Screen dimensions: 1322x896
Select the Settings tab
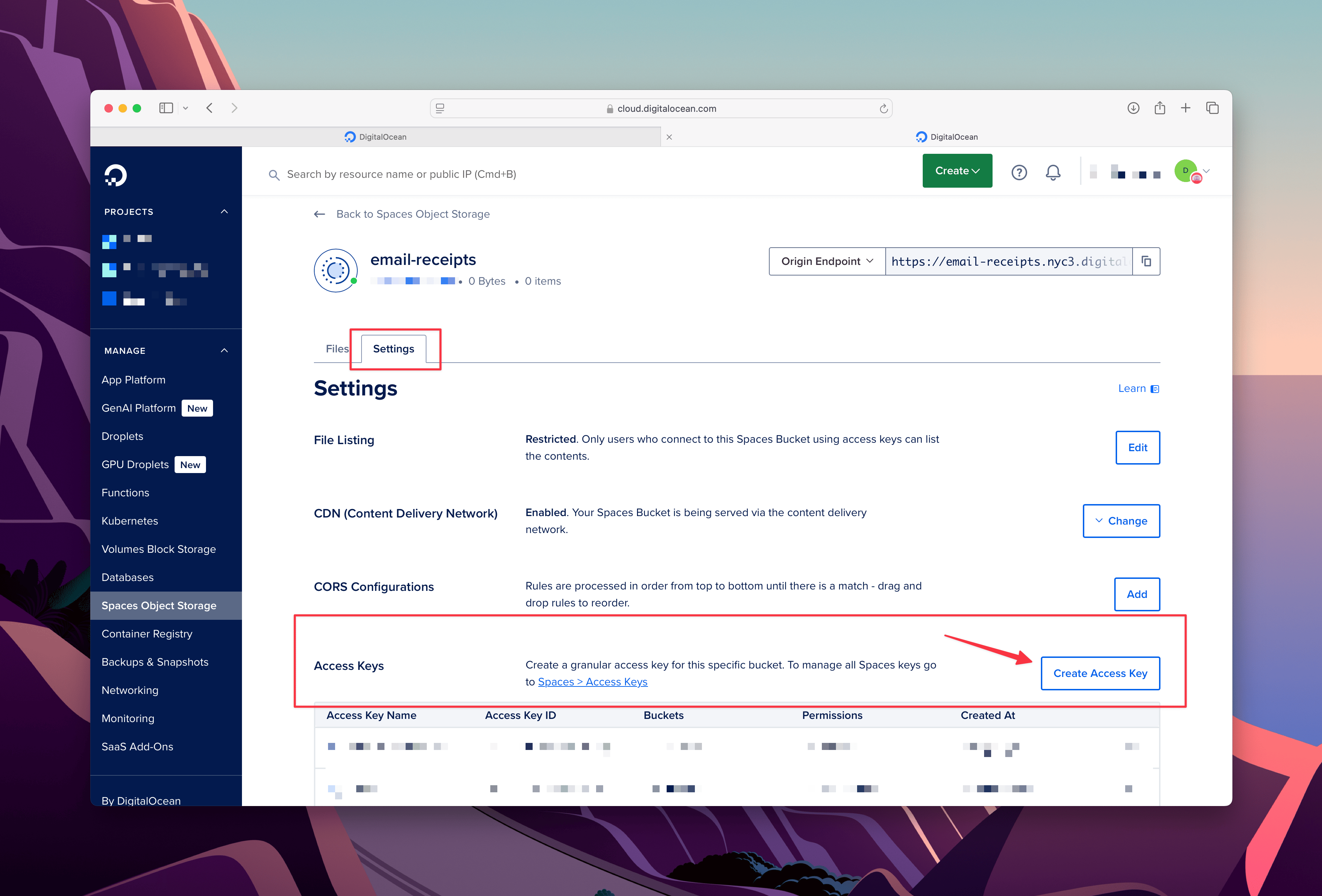394,349
